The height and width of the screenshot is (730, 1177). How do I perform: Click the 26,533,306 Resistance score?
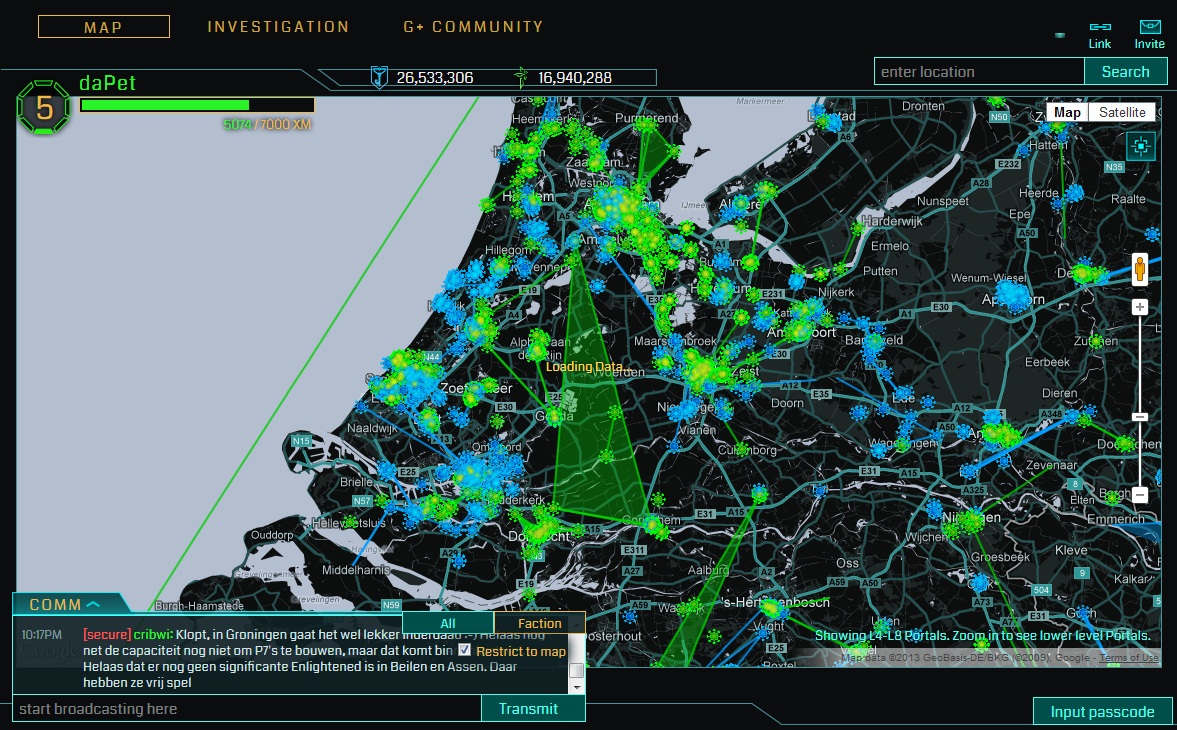435,77
